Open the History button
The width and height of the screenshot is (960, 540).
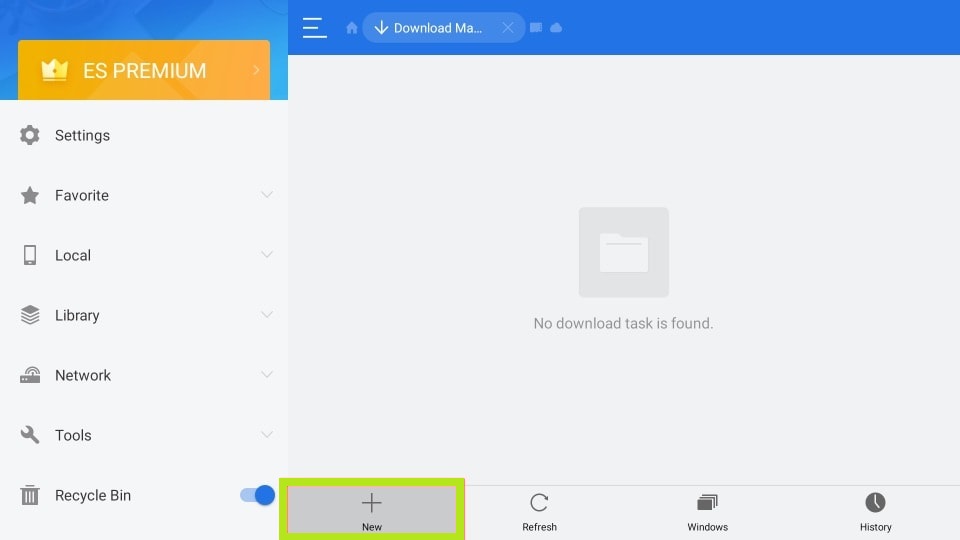[x=876, y=512]
